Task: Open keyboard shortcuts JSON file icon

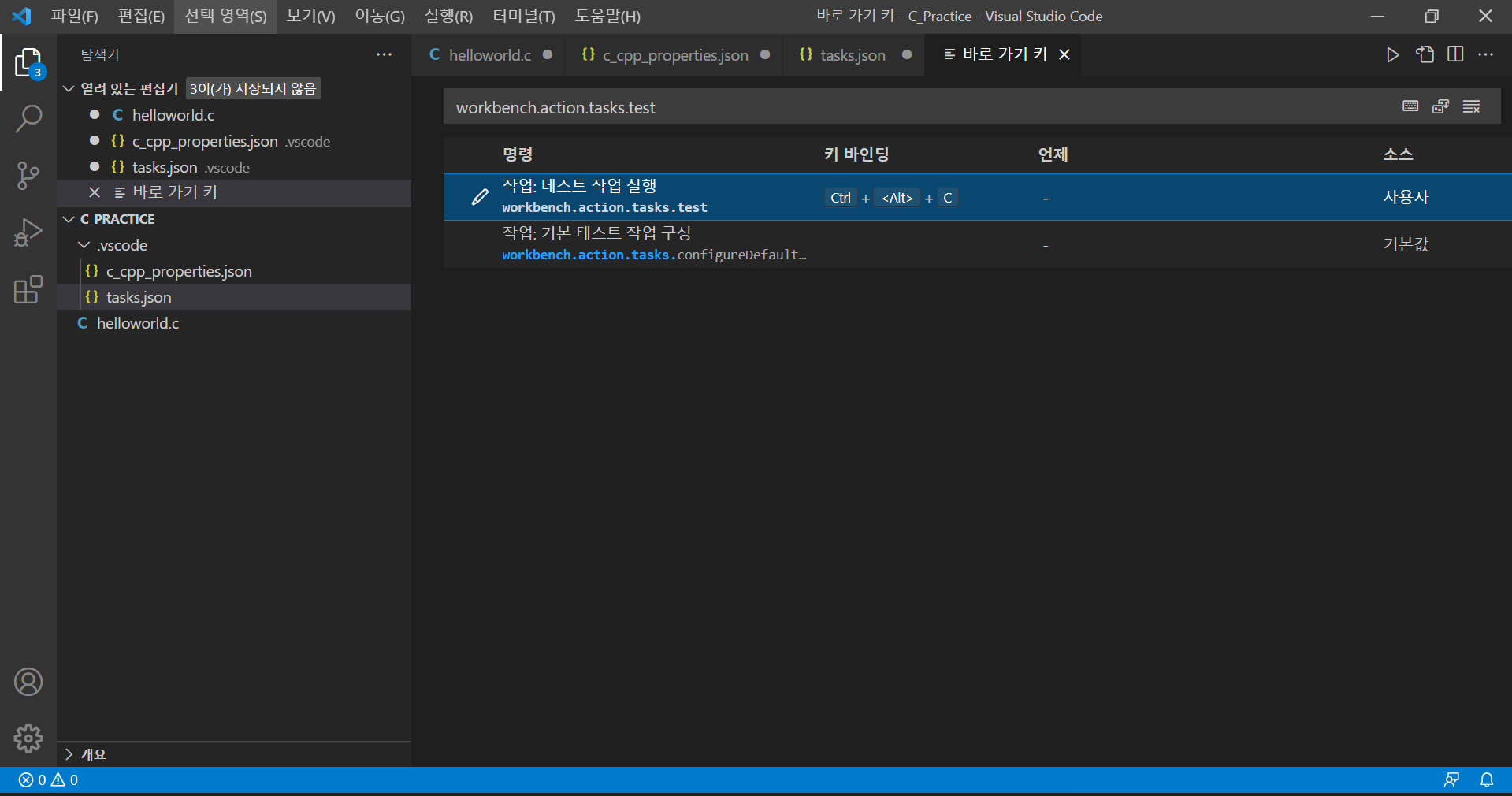Action: [x=1425, y=54]
